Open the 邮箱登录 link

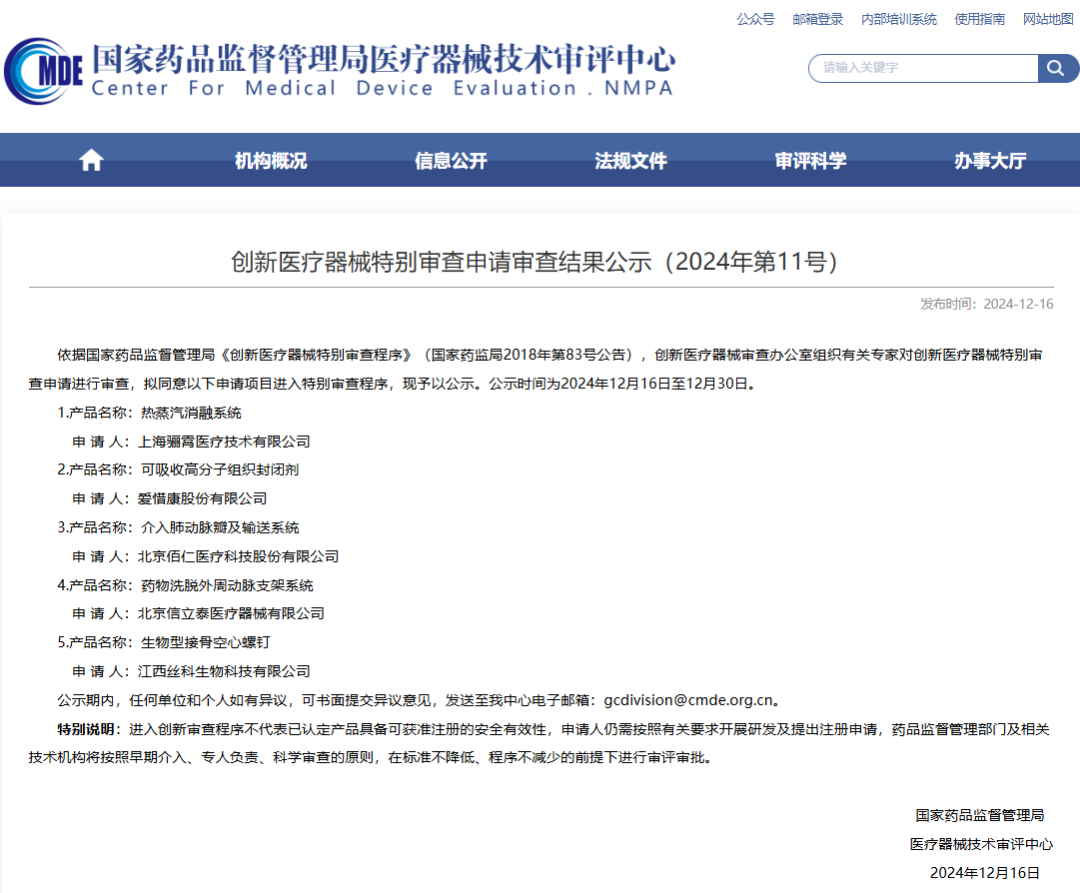(818, 19)
